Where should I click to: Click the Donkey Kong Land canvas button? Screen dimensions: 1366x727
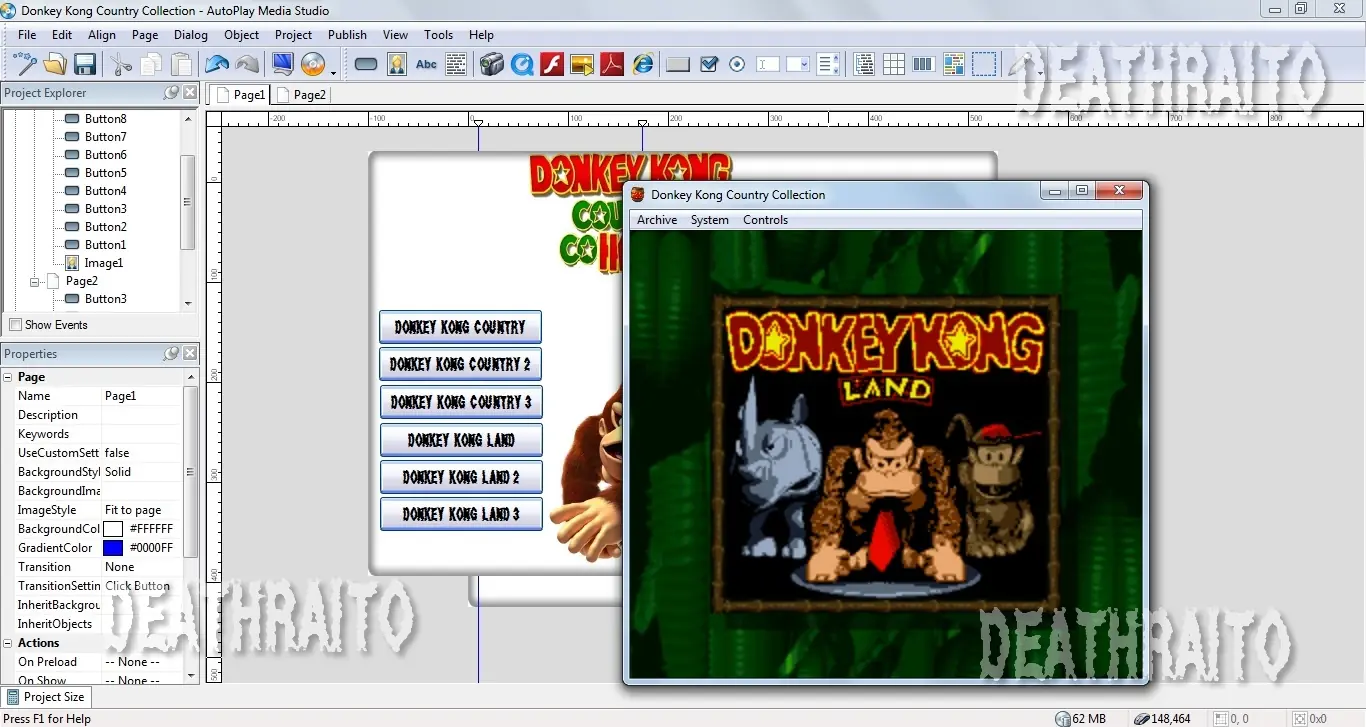pos(460,439)
